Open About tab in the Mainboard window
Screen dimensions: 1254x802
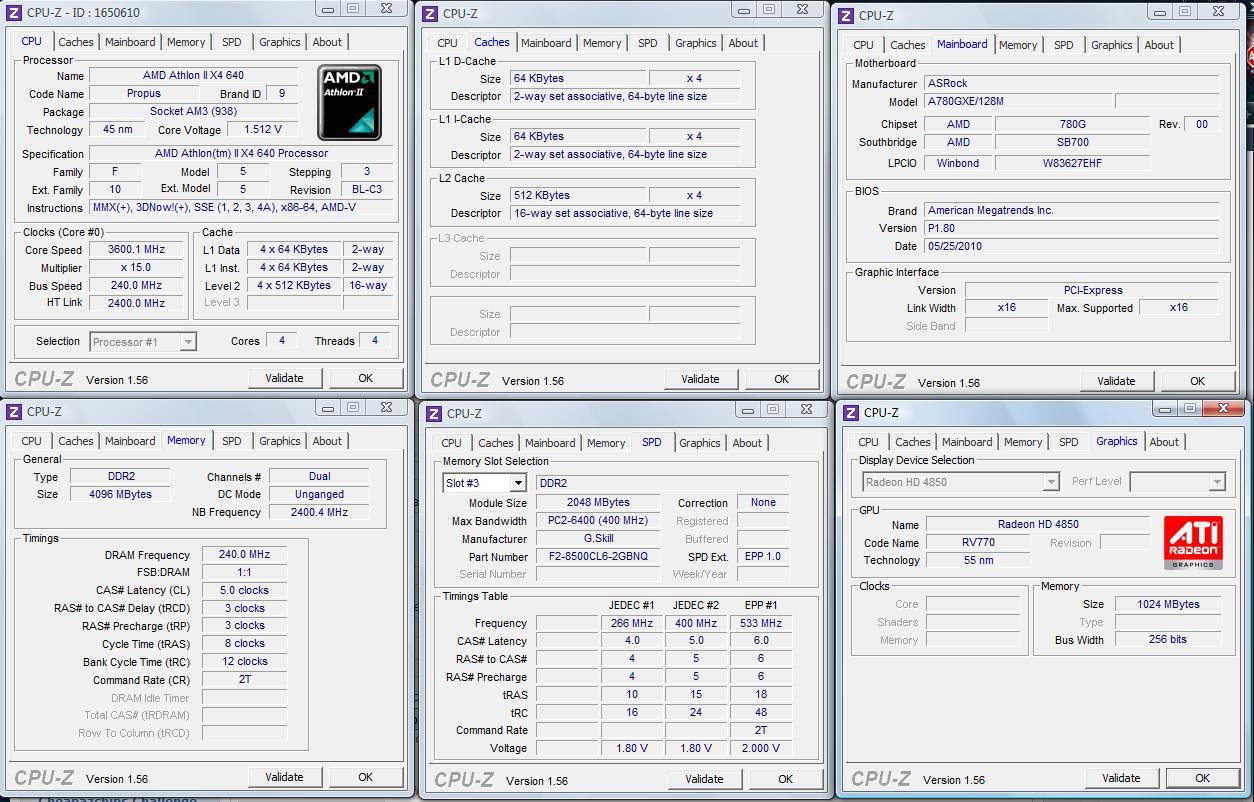(x=1159, y=45)
